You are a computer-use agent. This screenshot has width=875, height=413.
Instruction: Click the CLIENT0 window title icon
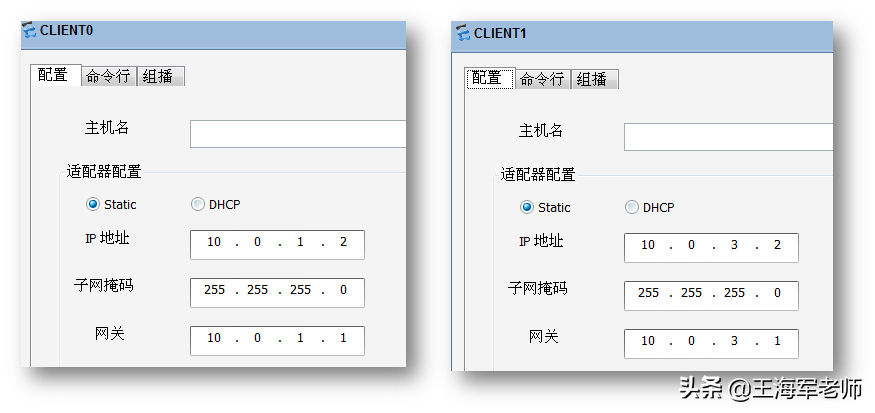point(29,31)
